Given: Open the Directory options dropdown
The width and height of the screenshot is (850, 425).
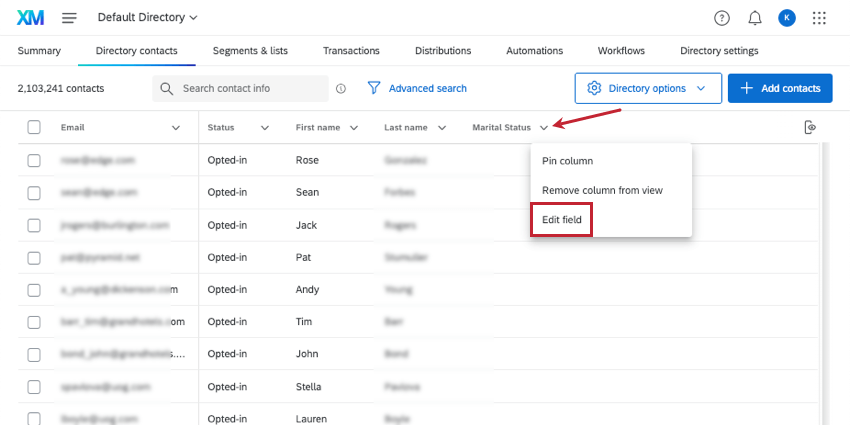Looking at the screenshot, I should click(x=648, y=88).
